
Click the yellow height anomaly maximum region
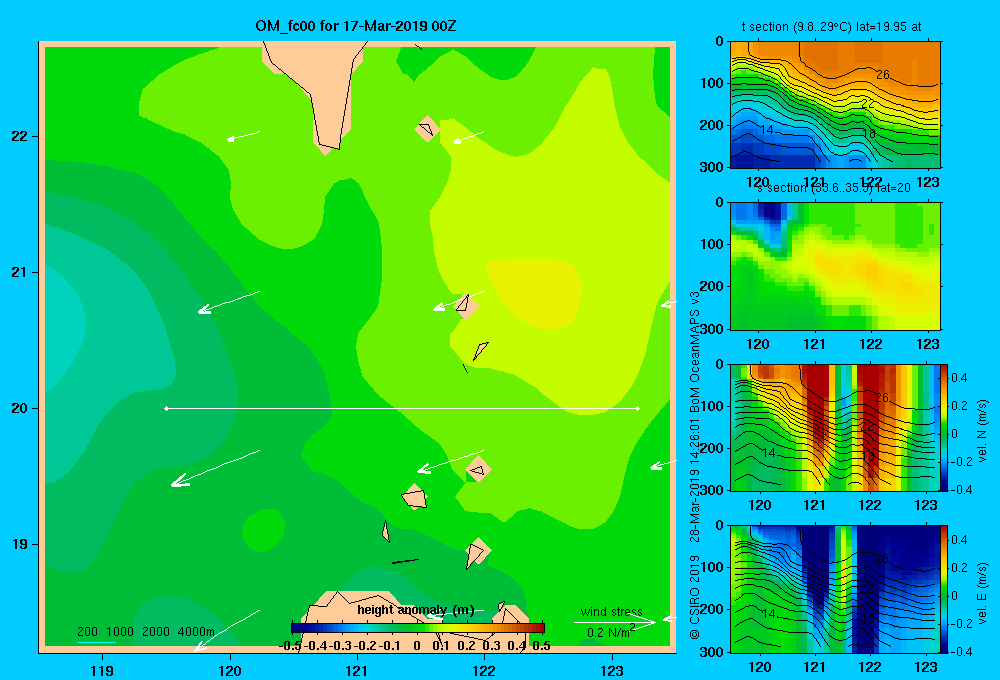tap(534, 292)
